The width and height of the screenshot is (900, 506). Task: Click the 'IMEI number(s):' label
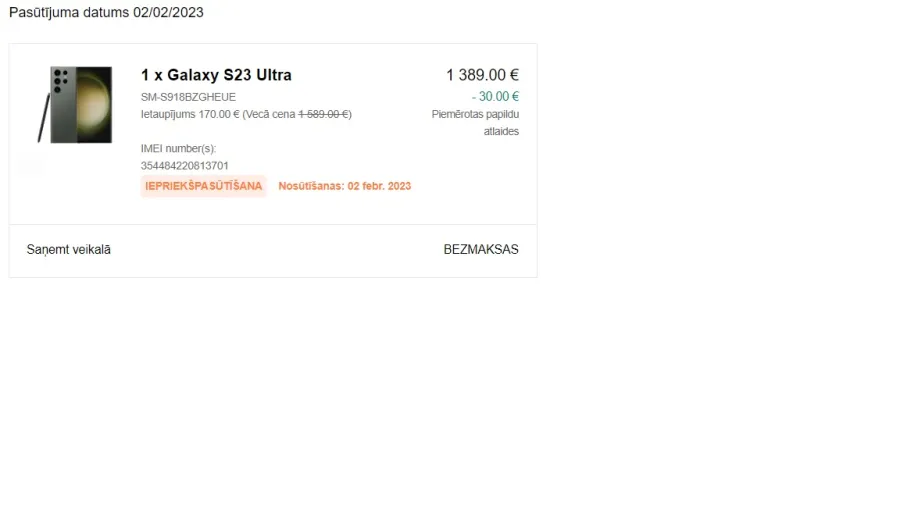point(179,149)
